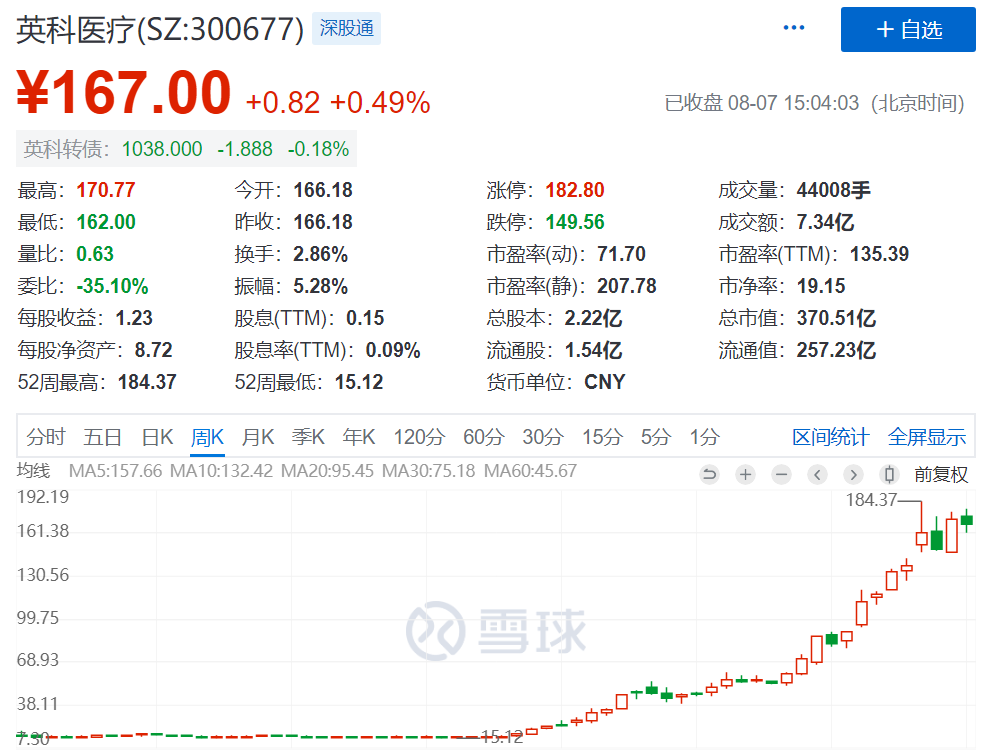Click the 涨停 value 182.80
The height and width of the screenshot is (750, 982).
coord(575,190)
